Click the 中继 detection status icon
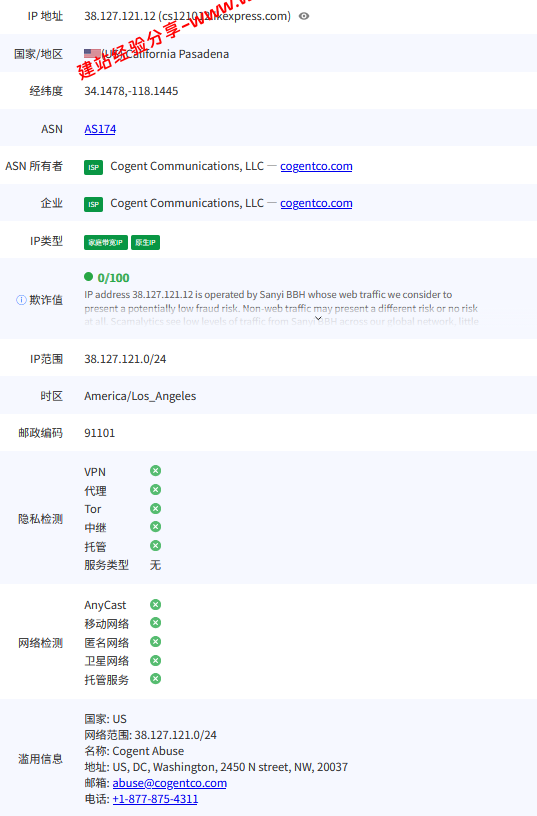Image resolution: width=537 pixels, height=816 pixels. click(156, 527)
